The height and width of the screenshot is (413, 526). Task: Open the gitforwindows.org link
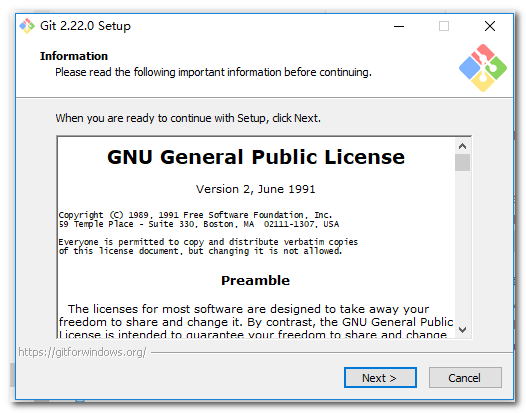pos(82,352)
